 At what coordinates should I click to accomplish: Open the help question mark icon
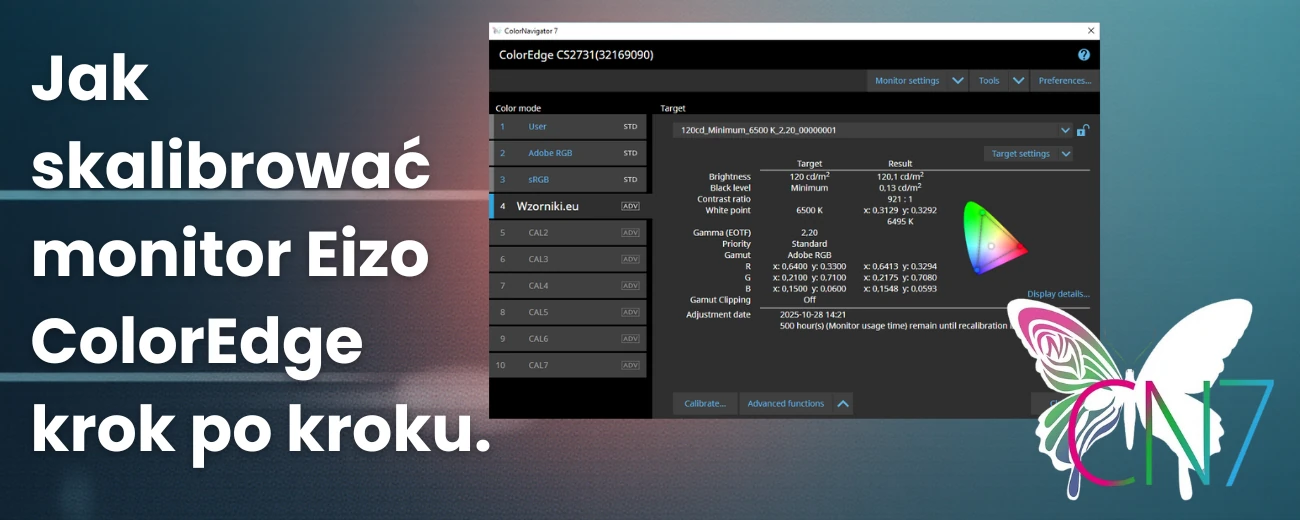(x=1084, y=55)
